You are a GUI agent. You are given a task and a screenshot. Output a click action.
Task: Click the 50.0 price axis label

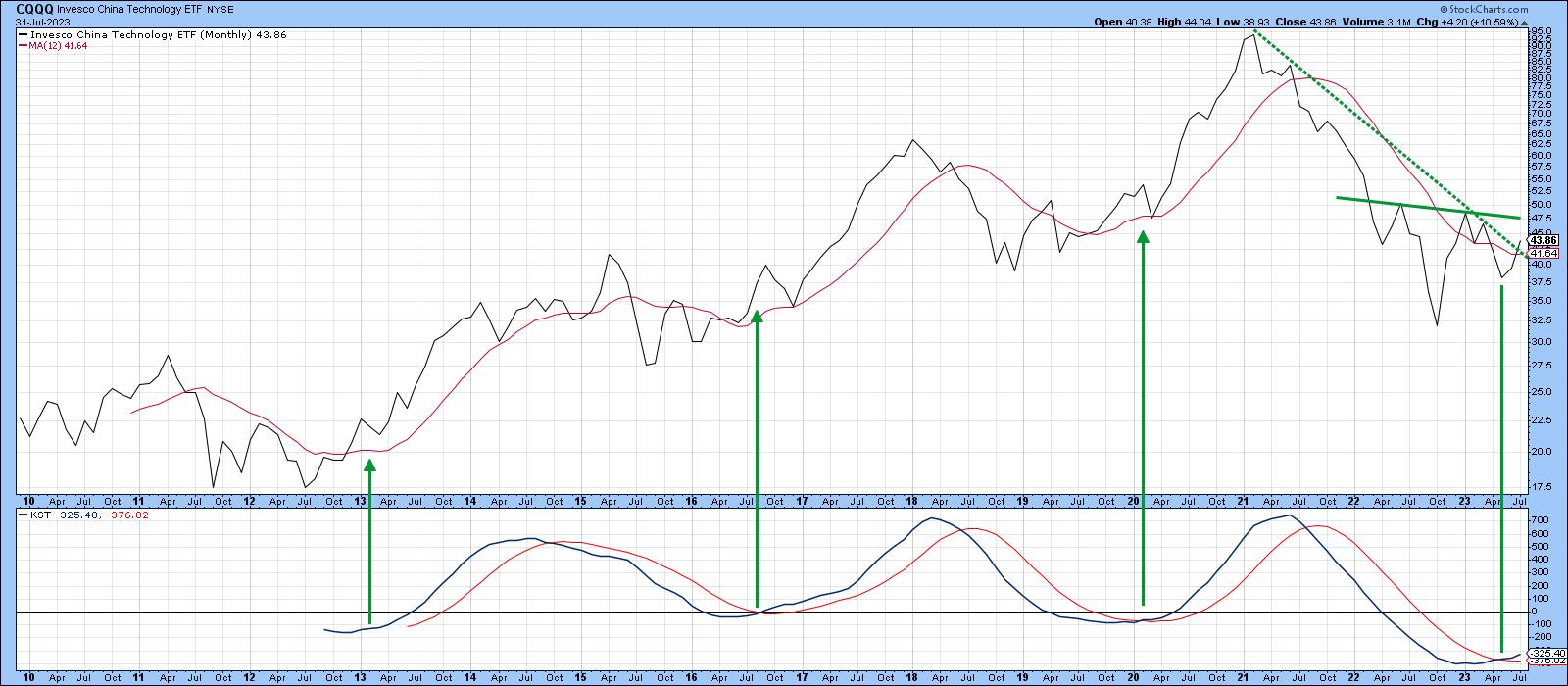(1540, 204)
